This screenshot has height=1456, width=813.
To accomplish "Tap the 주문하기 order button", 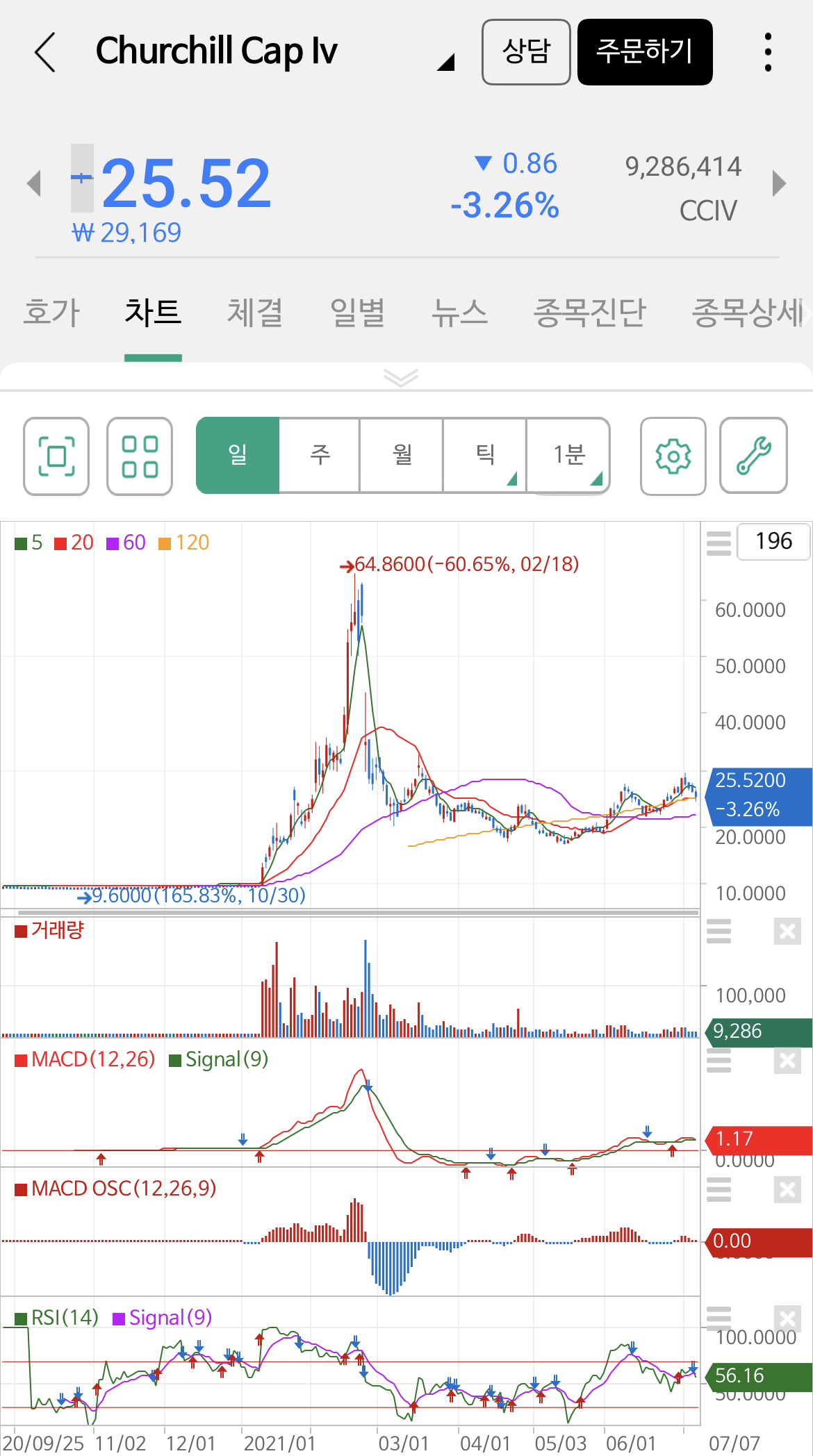I will tap(645, 52).
